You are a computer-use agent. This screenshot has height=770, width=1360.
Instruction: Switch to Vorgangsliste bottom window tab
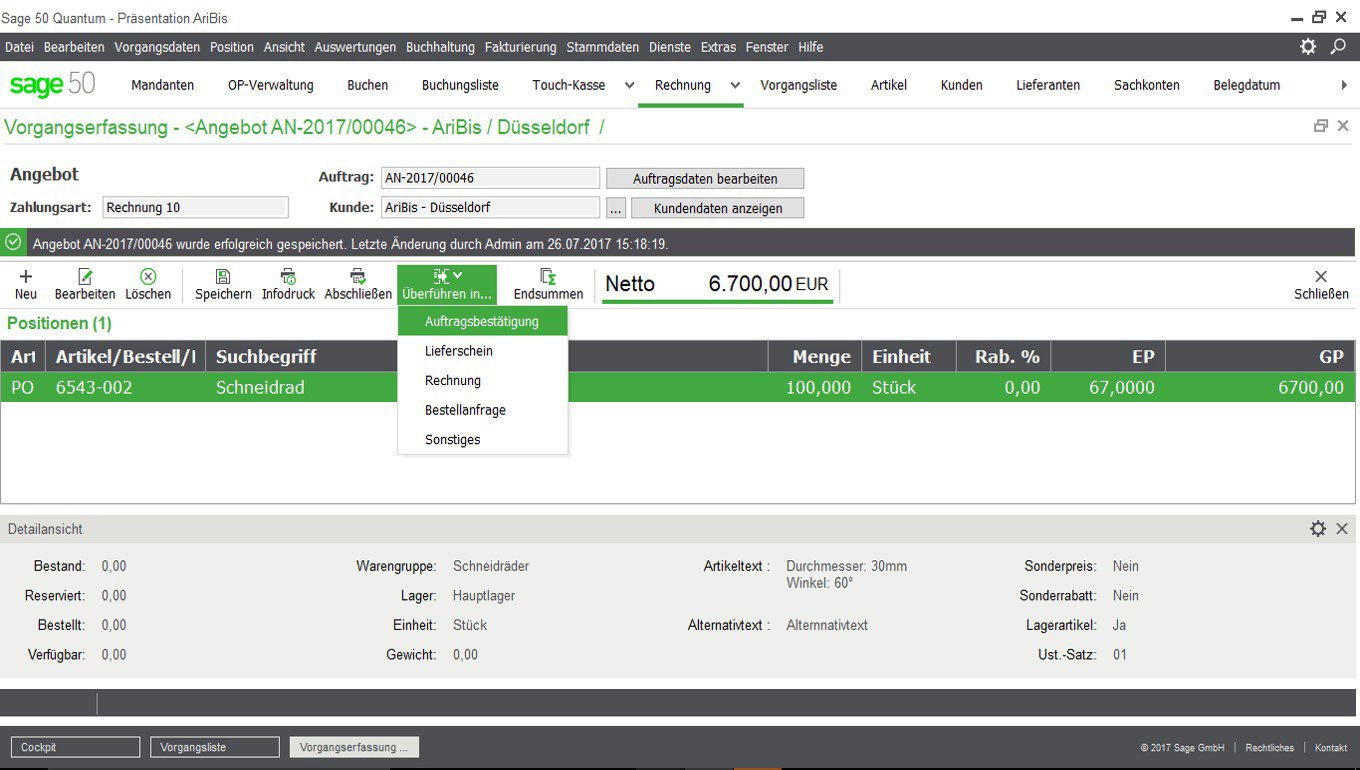click(214, 747)
